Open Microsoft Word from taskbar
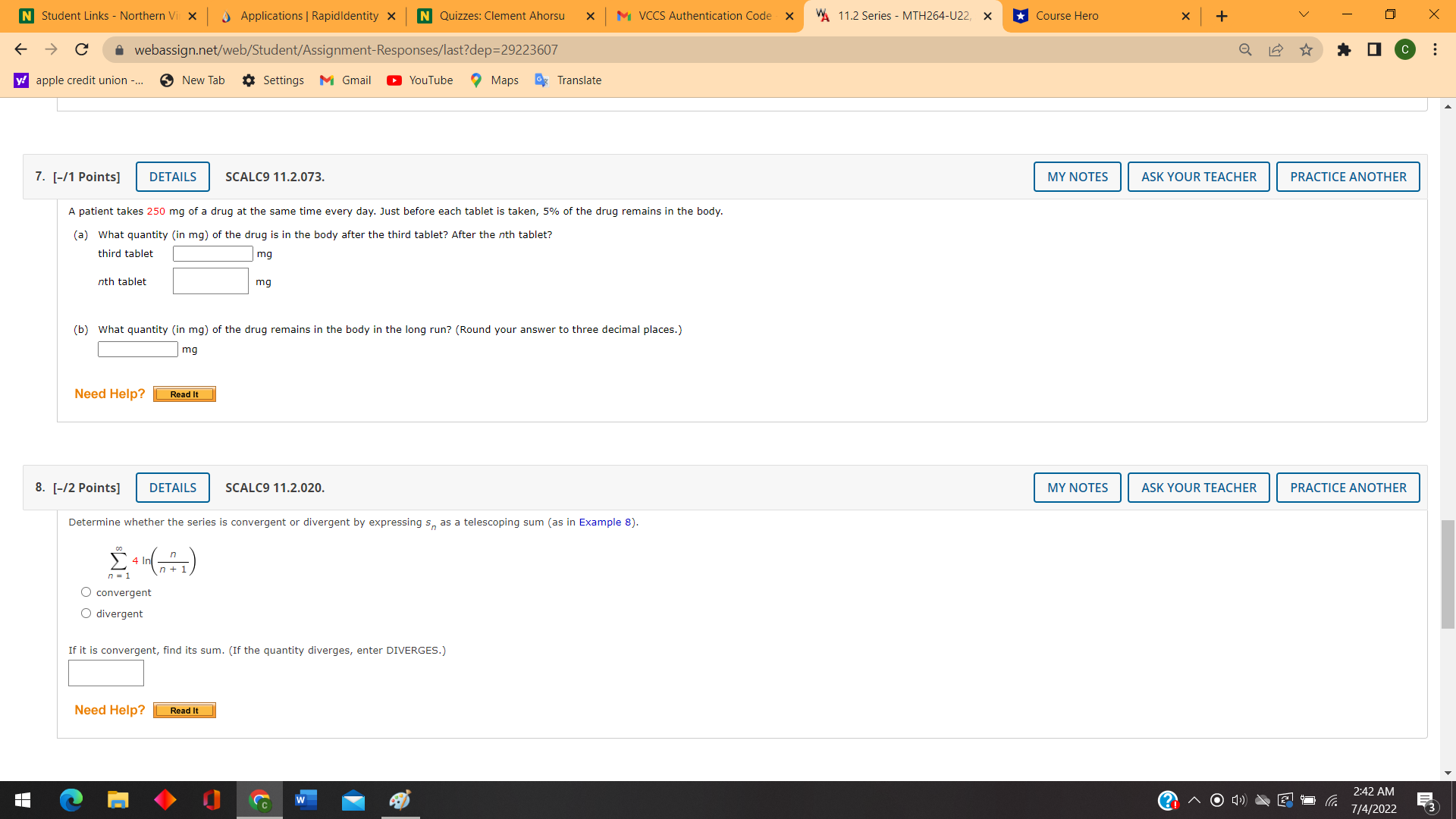1456x819 pixels. pos(306,800)
